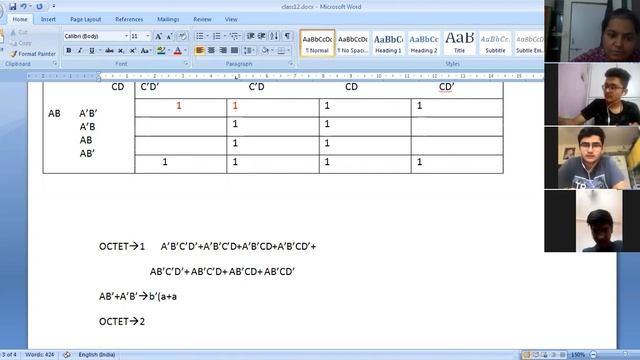Toggle superscript formatting

[133, 51]
